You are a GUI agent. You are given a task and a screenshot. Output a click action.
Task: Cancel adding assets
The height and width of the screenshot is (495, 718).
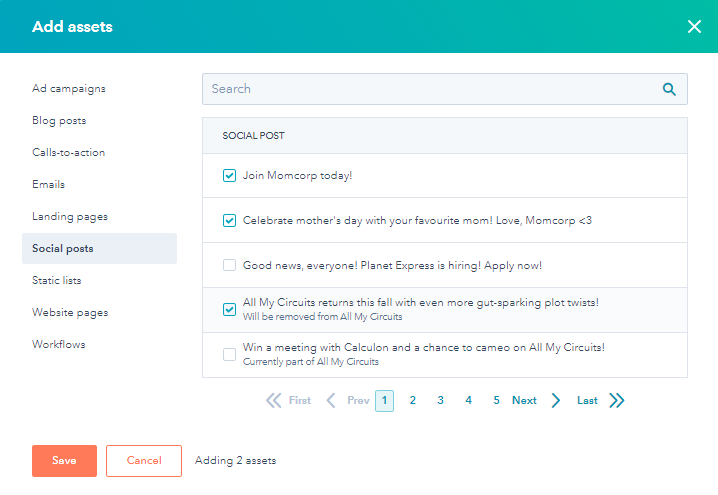pos(144,461)
